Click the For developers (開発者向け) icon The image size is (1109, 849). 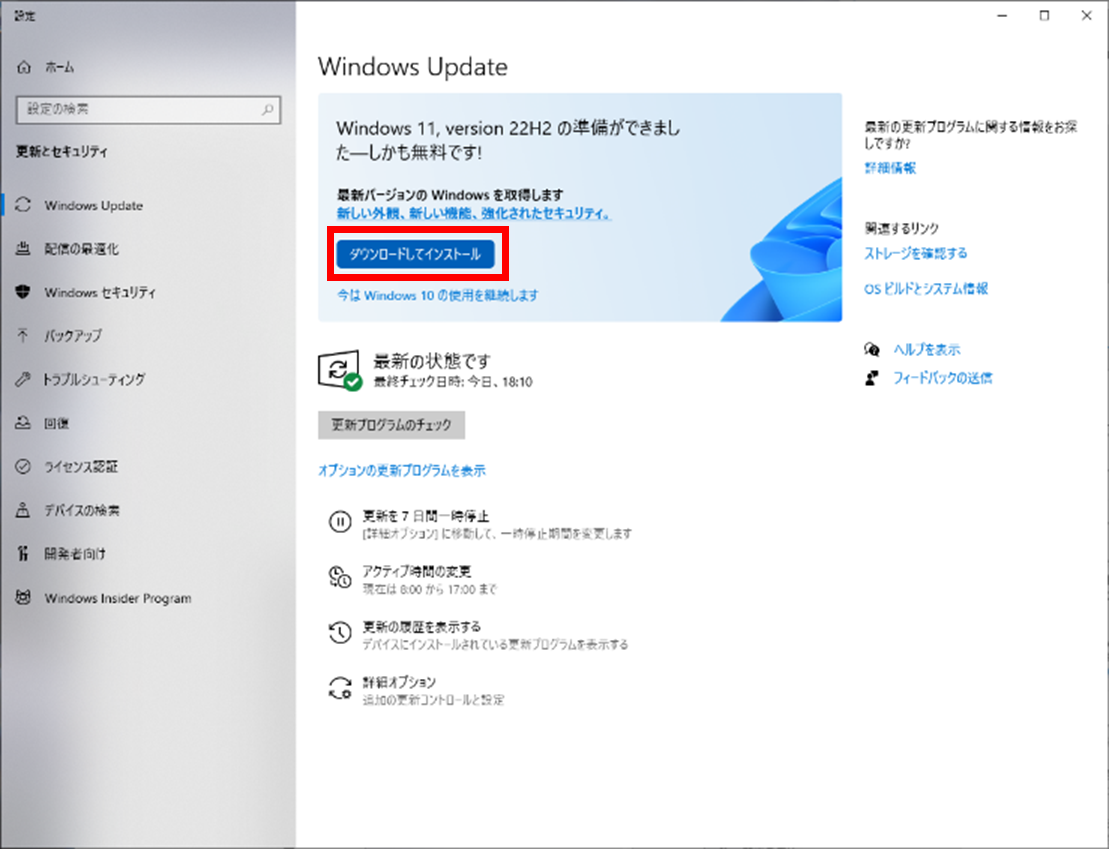23,554
